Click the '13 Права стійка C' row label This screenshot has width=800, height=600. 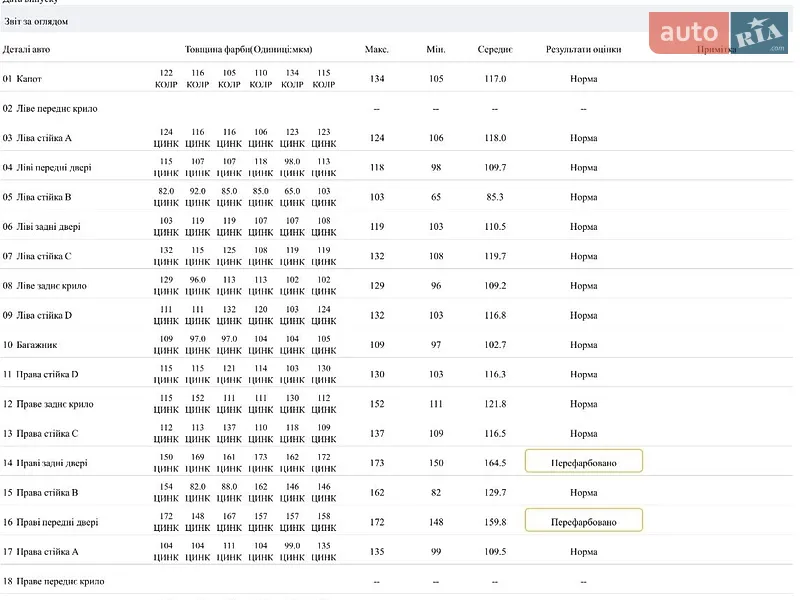pyautogui.click(x=40, y=434)
